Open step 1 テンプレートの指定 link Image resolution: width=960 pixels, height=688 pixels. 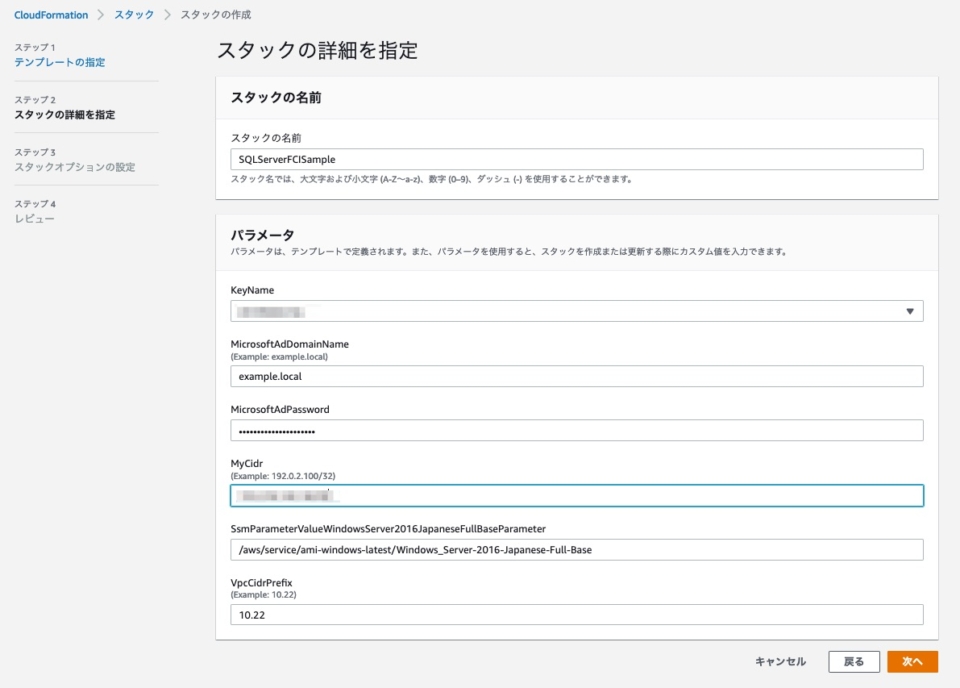(x=59, y=62)
